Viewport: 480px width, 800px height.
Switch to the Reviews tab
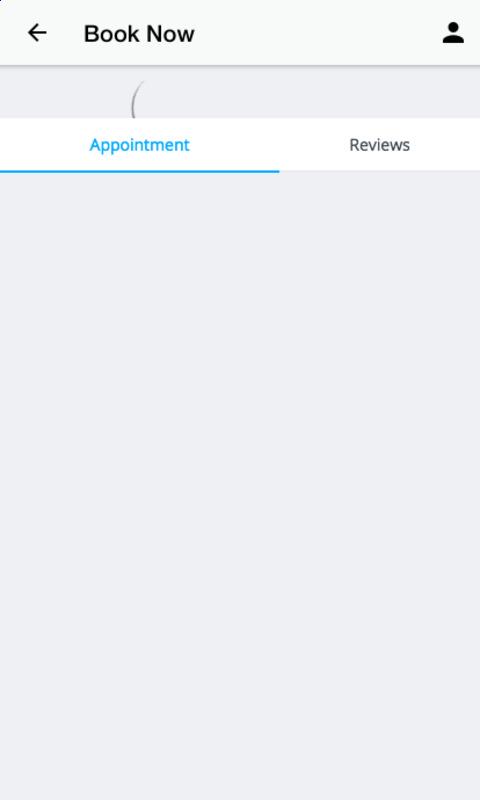click(380, 145)
